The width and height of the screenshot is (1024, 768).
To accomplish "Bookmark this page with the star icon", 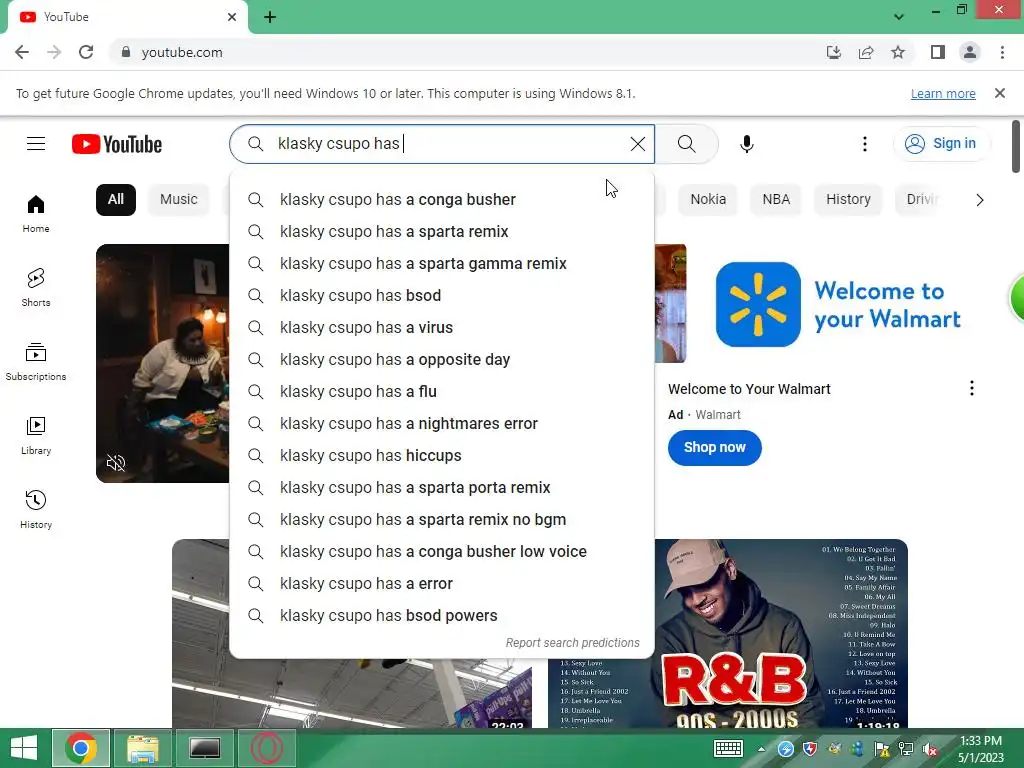I will (898, 52).
